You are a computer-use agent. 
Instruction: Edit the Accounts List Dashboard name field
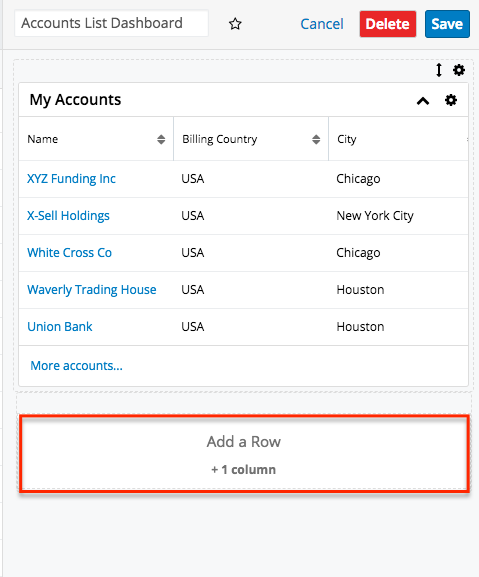[x=111, y=23]
